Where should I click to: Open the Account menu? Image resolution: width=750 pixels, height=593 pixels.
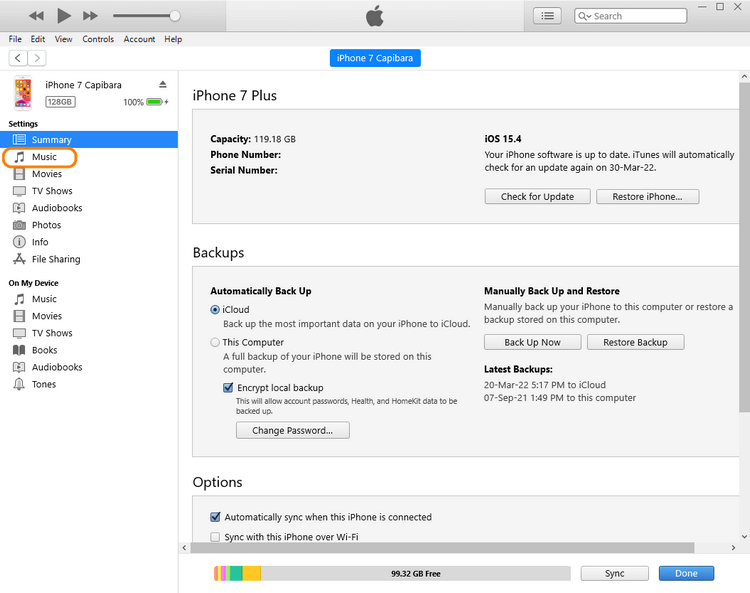click(139, 39)
